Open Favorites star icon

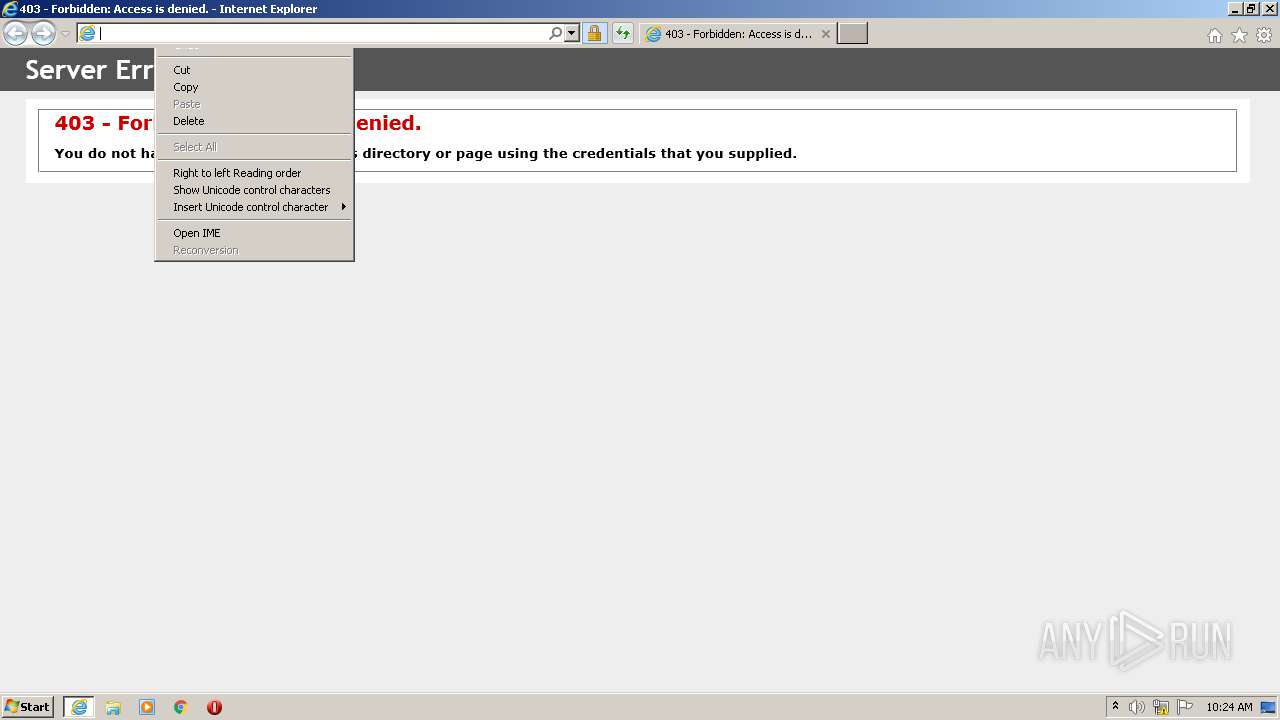pyautogui.click(x=1239, y=35)
